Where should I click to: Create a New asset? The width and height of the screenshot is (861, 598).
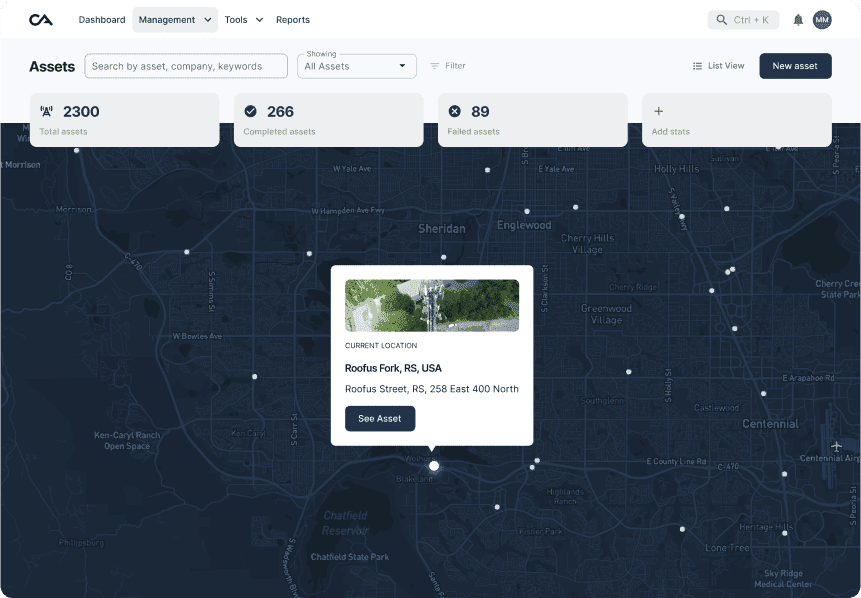(795, 66)
